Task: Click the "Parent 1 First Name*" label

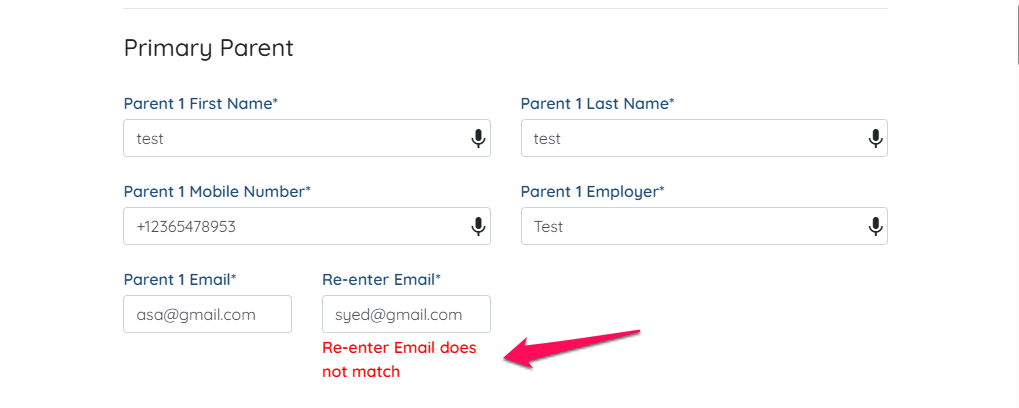Action: [201, 103]
